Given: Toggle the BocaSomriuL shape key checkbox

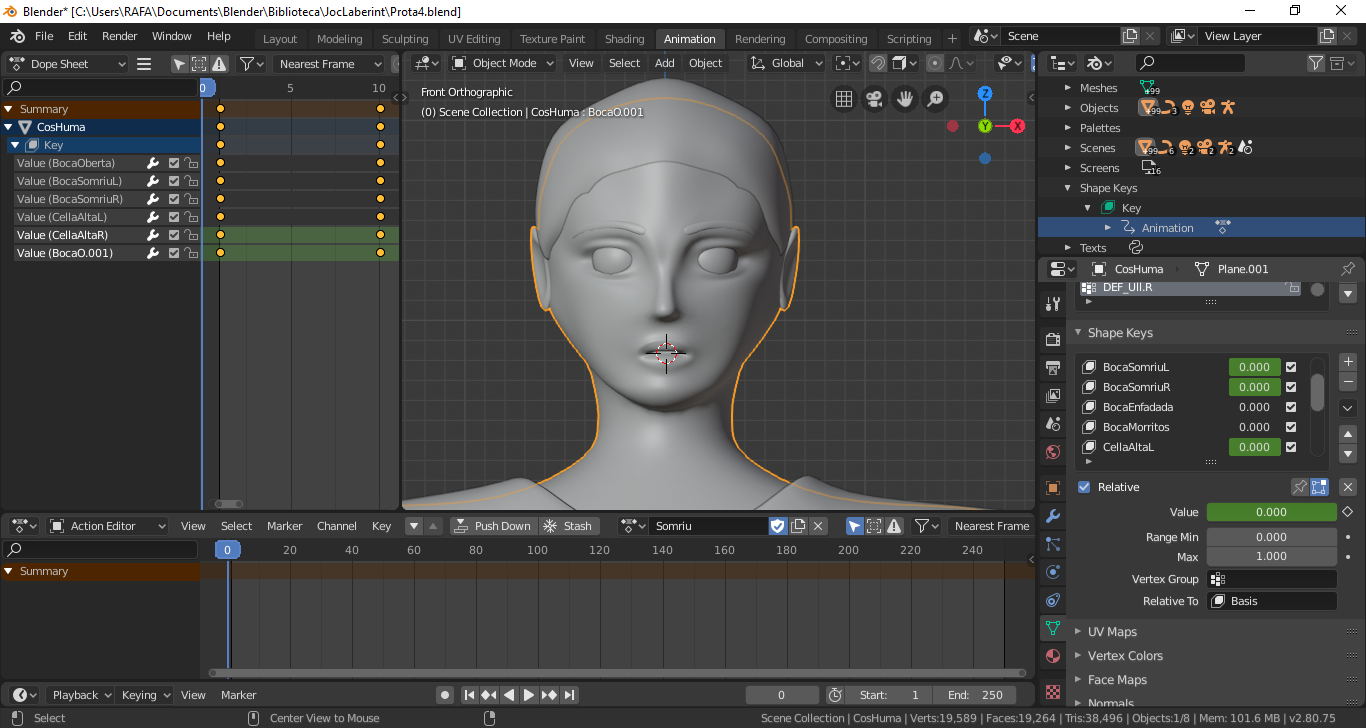Looking at the screenshot, I should click(x=1291, y=367).
